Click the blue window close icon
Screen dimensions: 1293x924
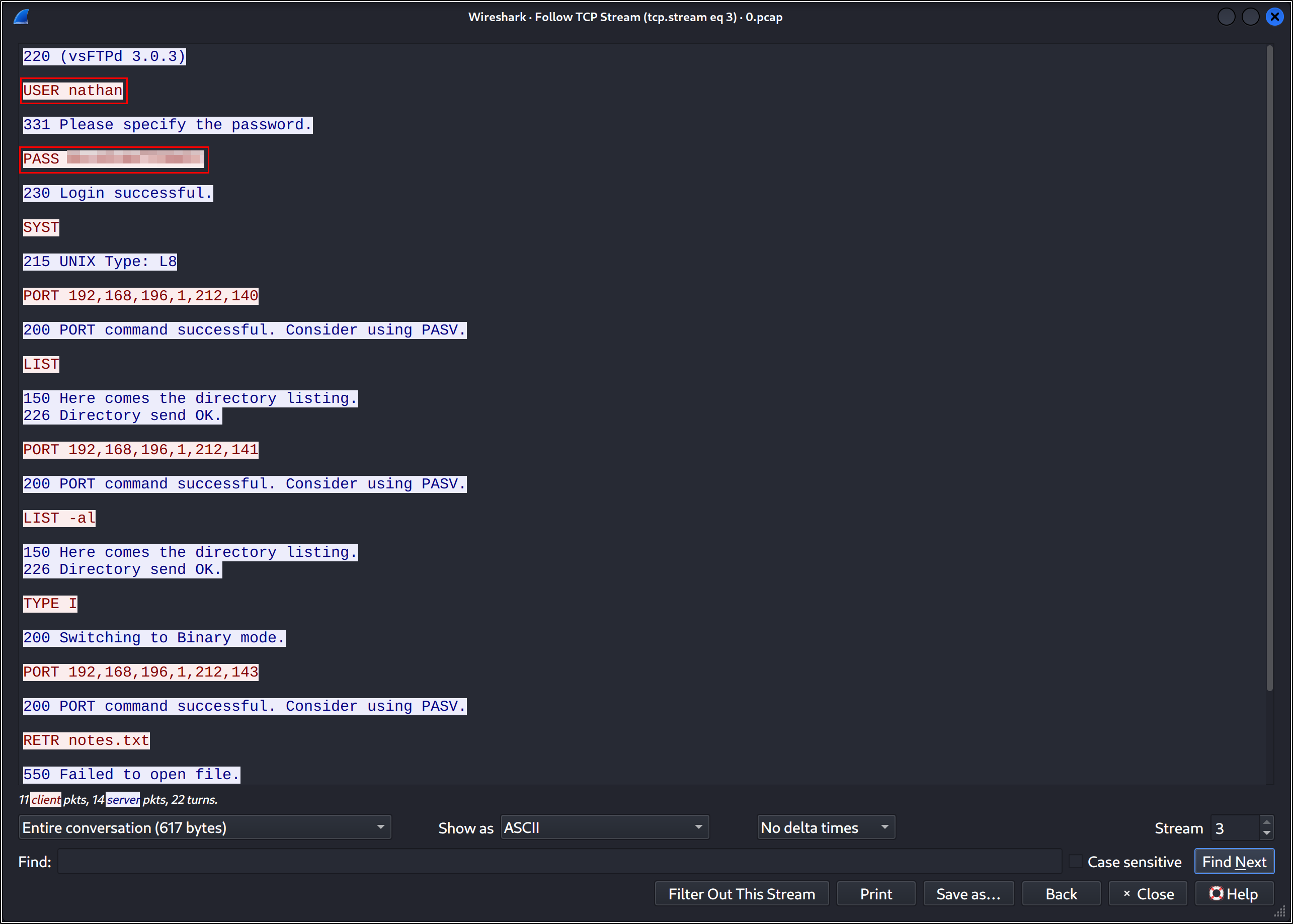pyautogui.click(x=1274, y=17)
